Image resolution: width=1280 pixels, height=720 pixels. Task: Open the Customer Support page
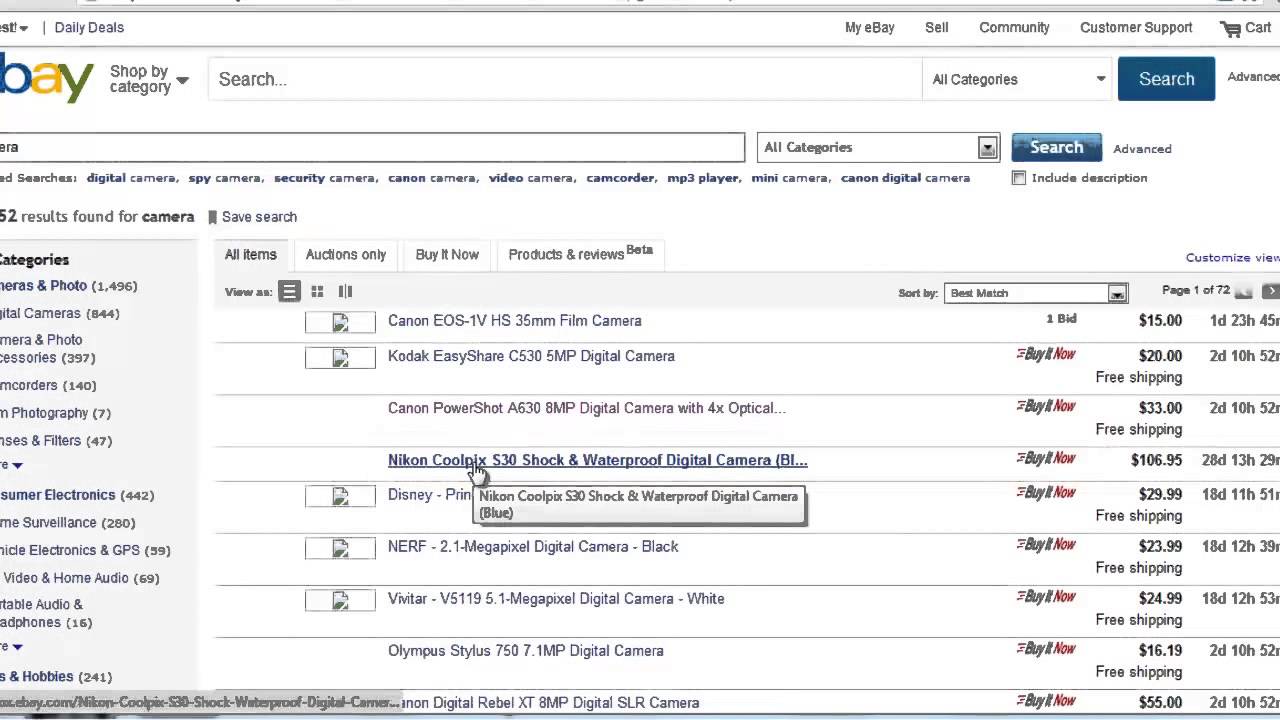pos(1136,28)
